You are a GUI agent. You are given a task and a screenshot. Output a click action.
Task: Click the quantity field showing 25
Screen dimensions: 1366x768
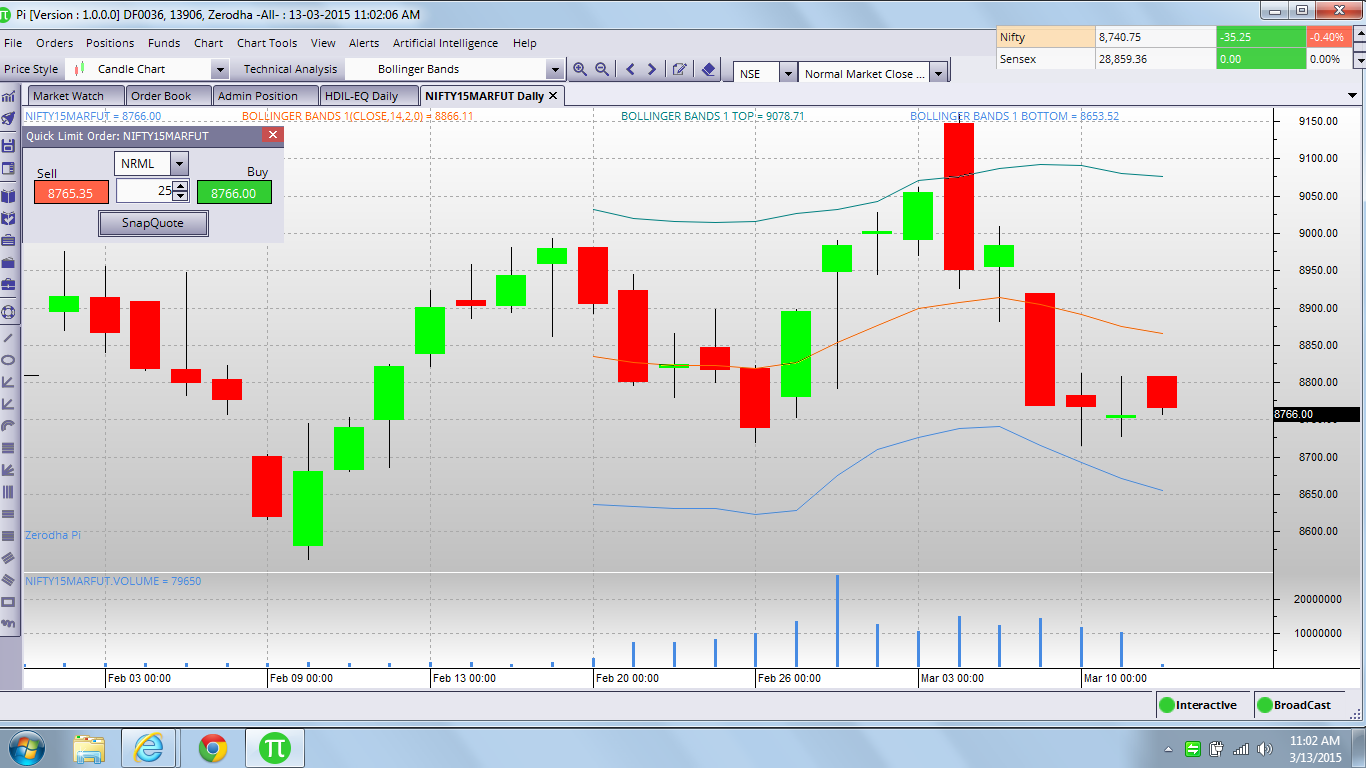click(144, 191)
